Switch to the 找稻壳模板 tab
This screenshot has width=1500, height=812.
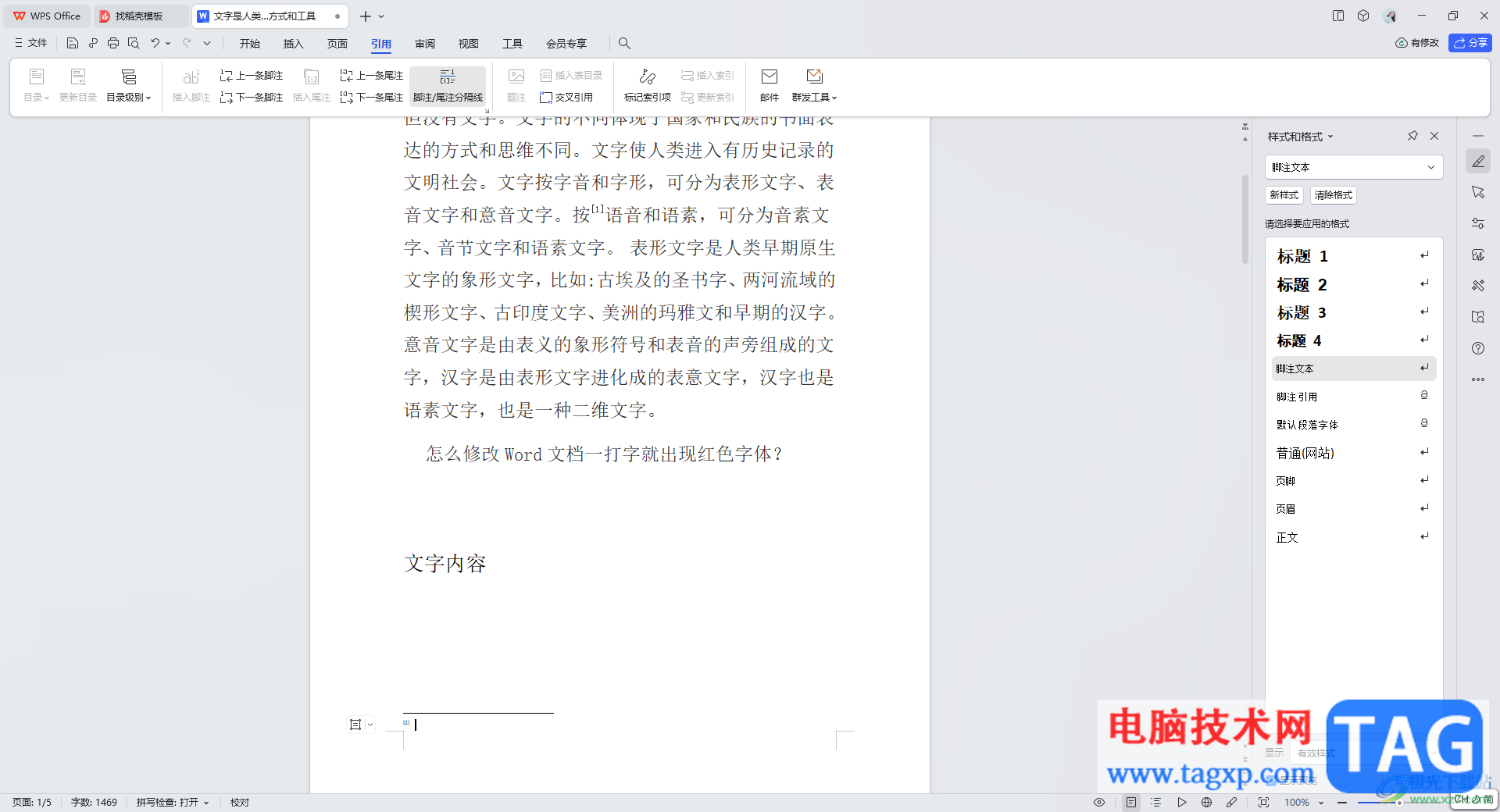(141, 16)
